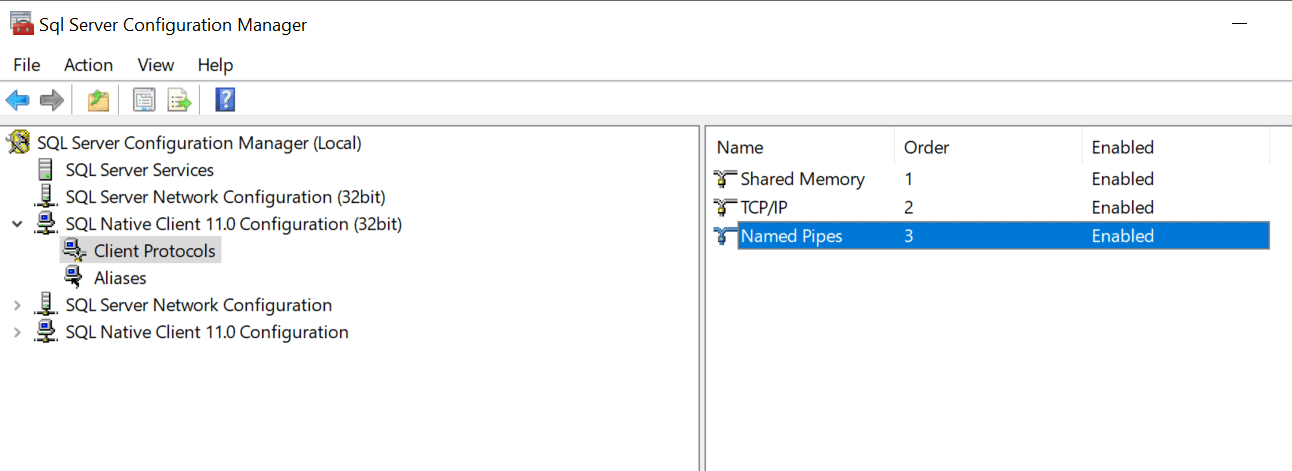Click the SQL Server Network Configuration (32bit) icon

coord(46,197)
